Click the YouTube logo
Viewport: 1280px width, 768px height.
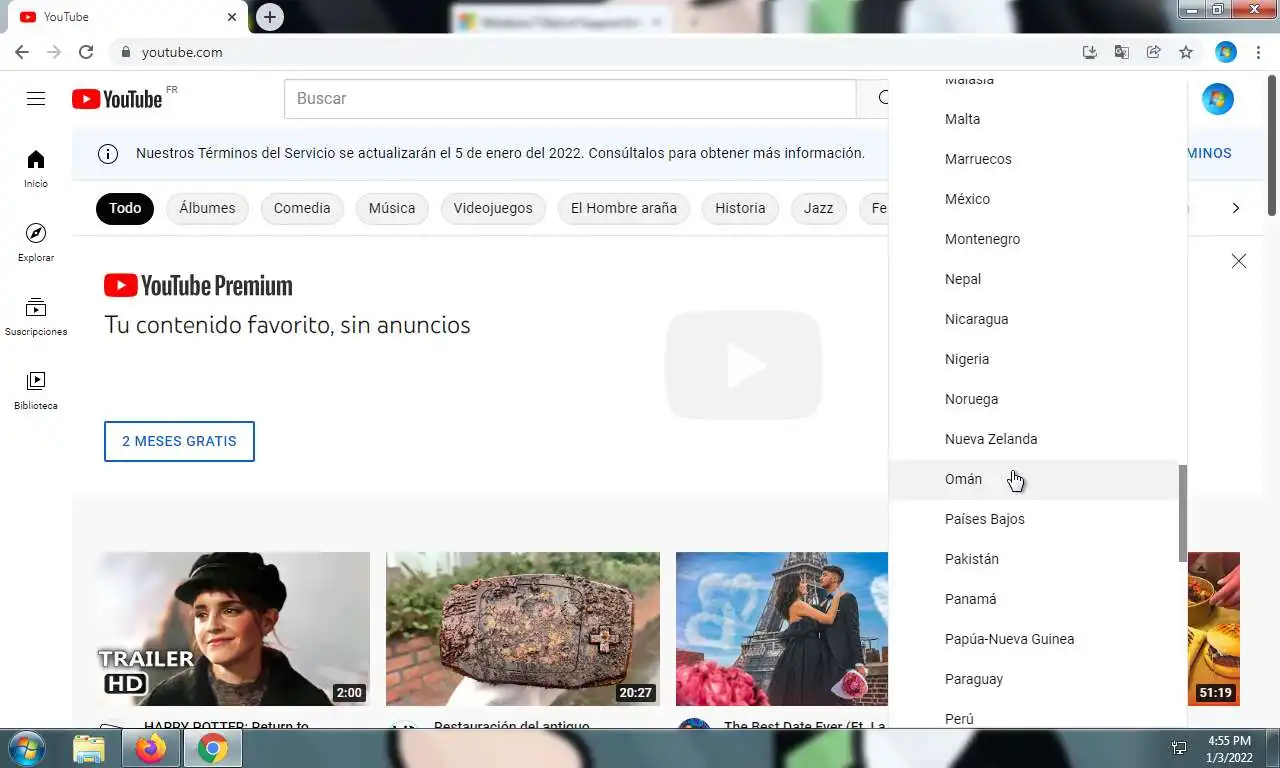[x=117, y=99]
